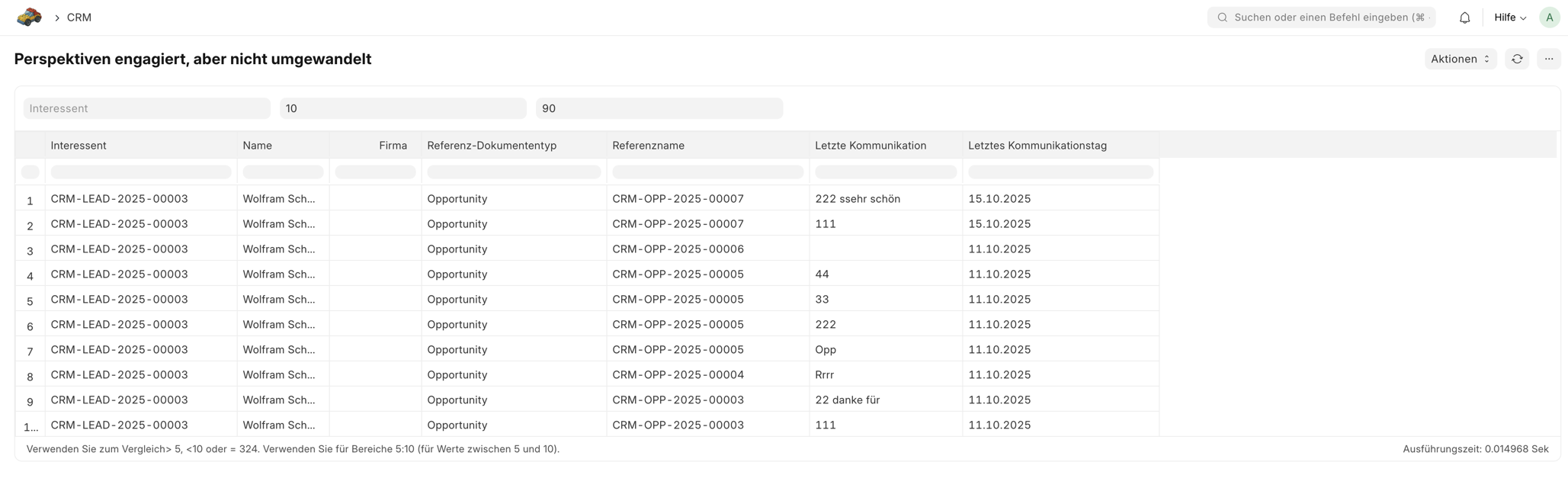Click the Letzte Kommunikation column header
The height and width of the screenshot is (504, 1568).
coord(871,146)
